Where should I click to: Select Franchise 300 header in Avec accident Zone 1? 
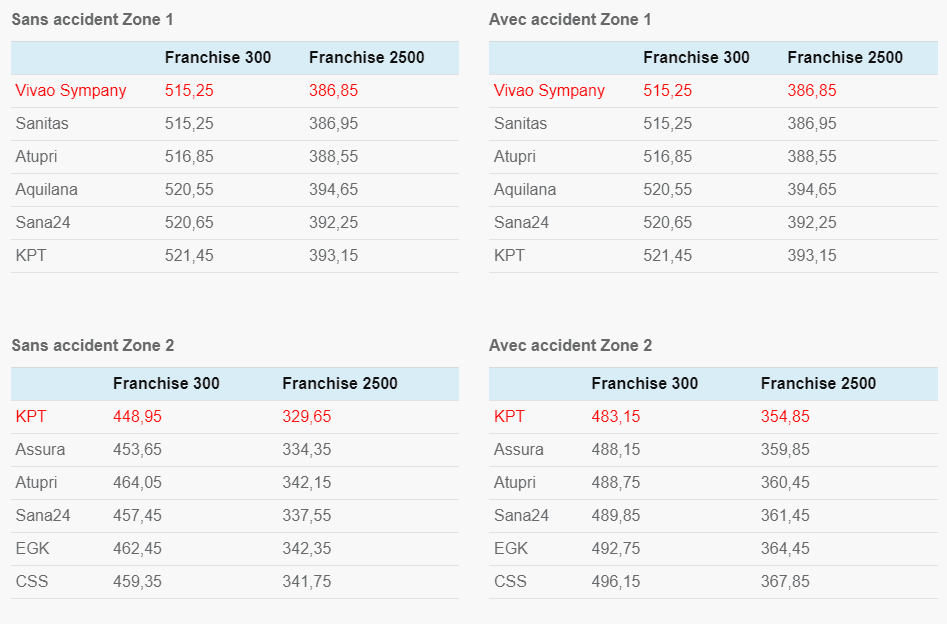click(696, 57)
